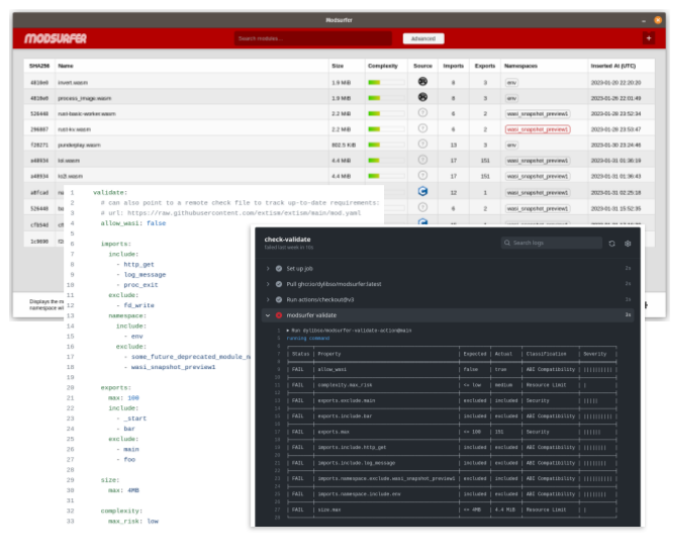Click the unknown source icon dated 2023-01-31 15:52:35
The image size is (679, 540).
coord(423,207)
